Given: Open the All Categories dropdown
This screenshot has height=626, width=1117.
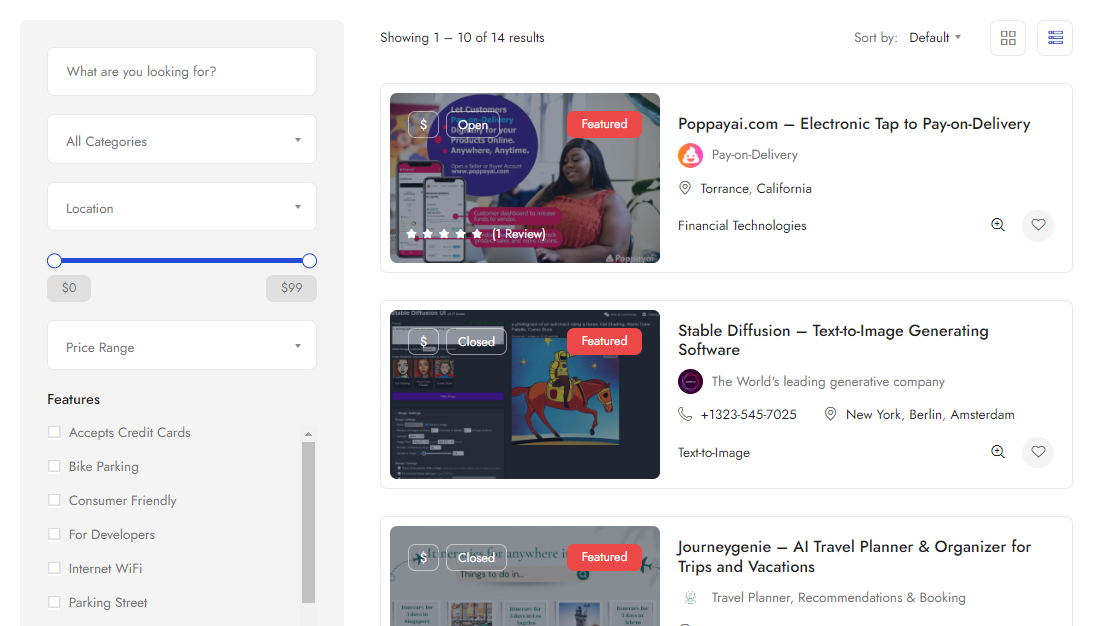Looking at the screenshot, I should point(182,140).
